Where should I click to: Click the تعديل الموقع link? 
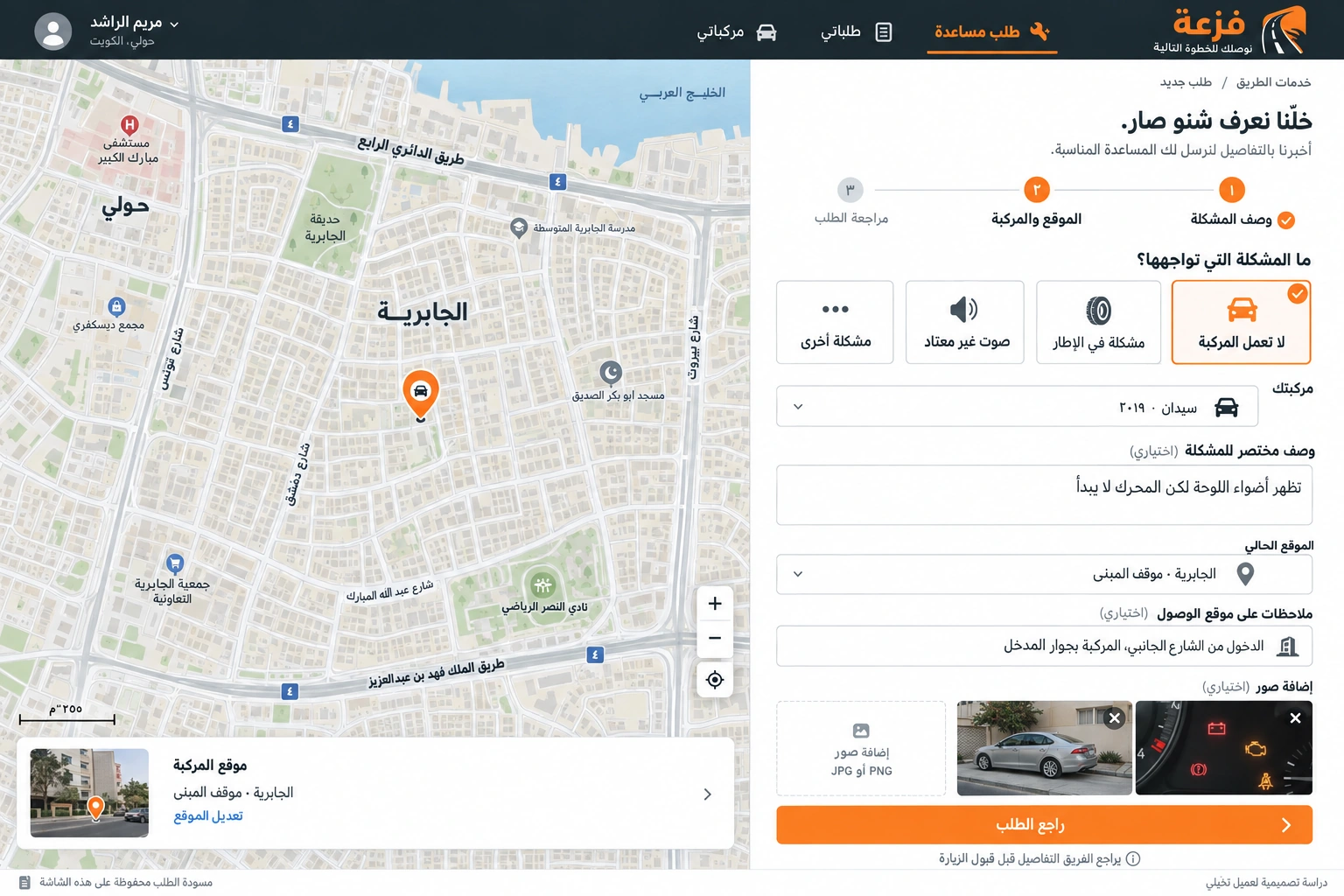[208, 815]
